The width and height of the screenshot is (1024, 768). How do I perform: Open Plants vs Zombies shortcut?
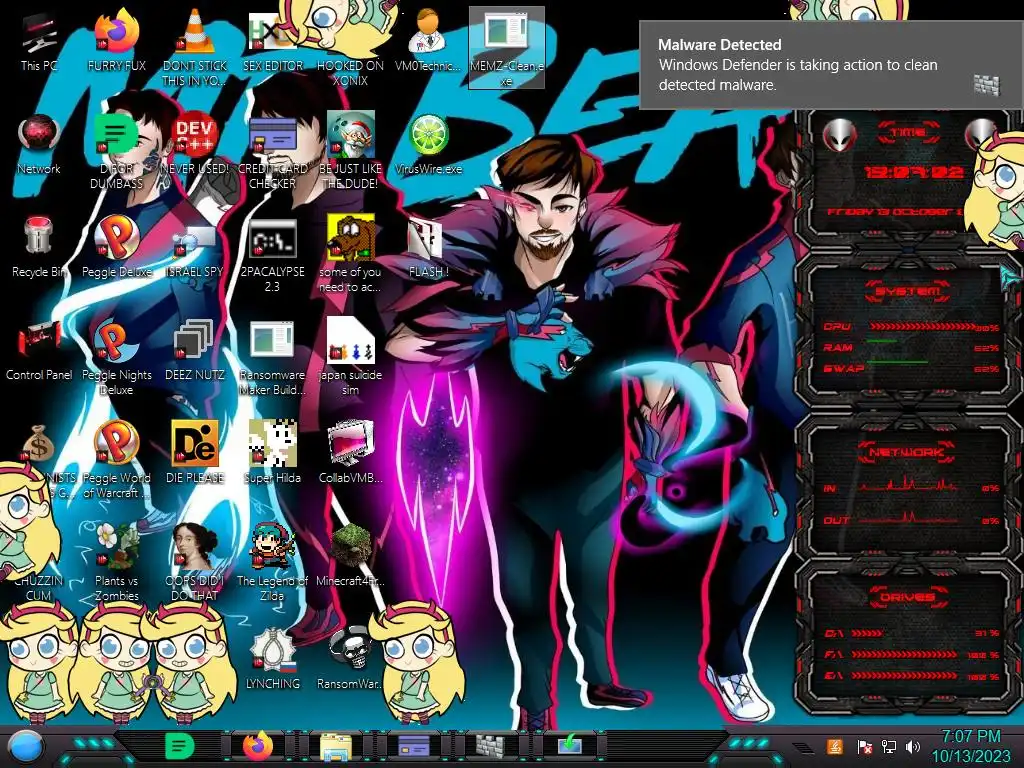tap(116, 563)
